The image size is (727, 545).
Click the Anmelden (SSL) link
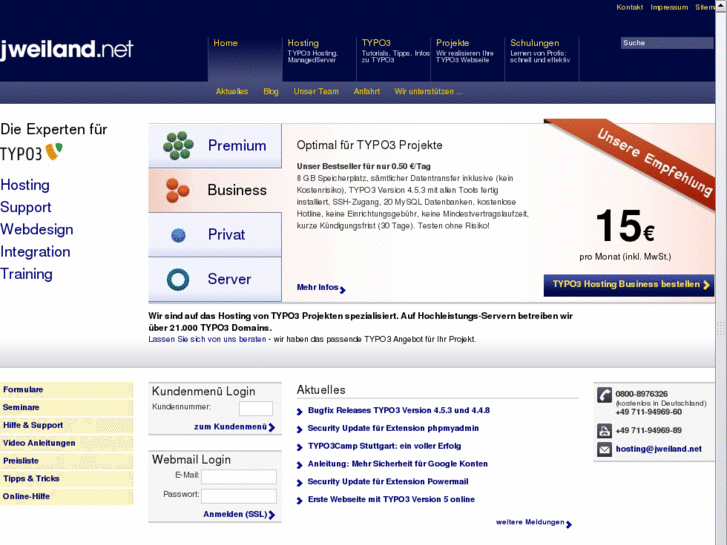[x=236, y=514]
